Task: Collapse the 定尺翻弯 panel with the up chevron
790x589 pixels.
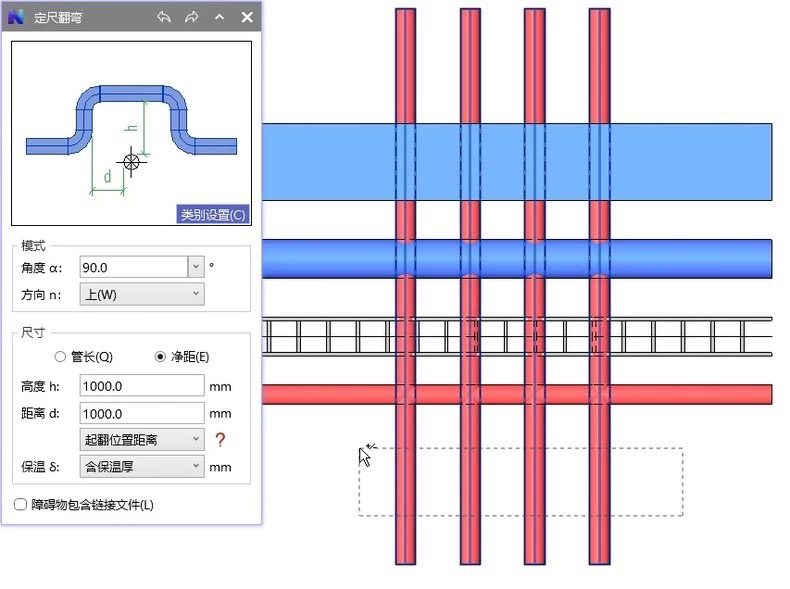Action: coord(220,18)
